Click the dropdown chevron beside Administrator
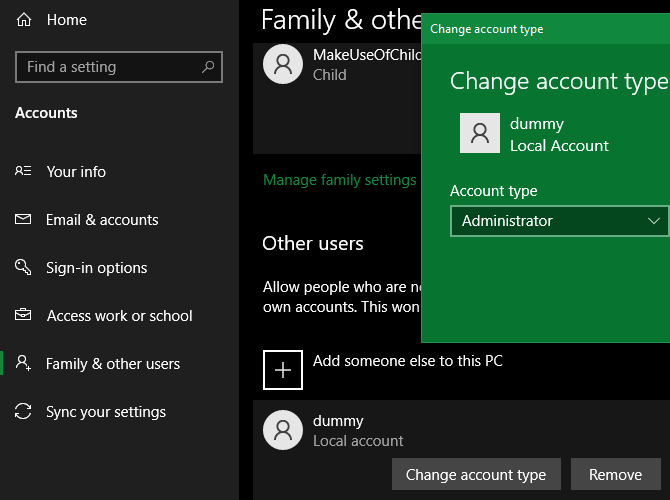Image resolution: width=670 pixels, height=500 pixels. 654,221
